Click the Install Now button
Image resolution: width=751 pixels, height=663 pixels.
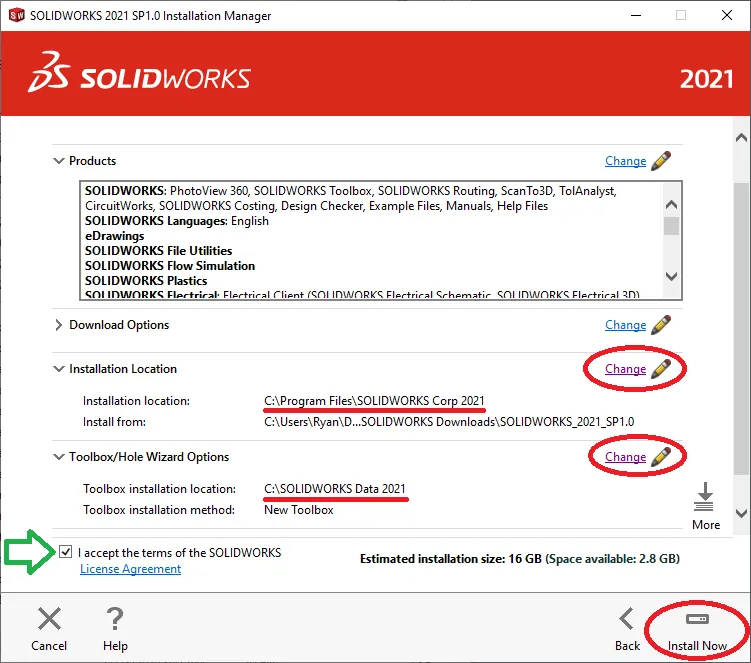[x=697, y=630]
